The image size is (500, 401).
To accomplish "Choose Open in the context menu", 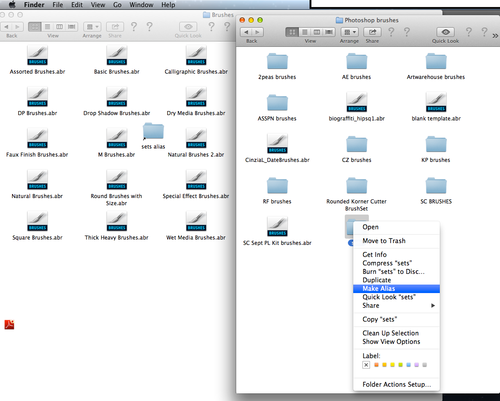I will (396, 227).
